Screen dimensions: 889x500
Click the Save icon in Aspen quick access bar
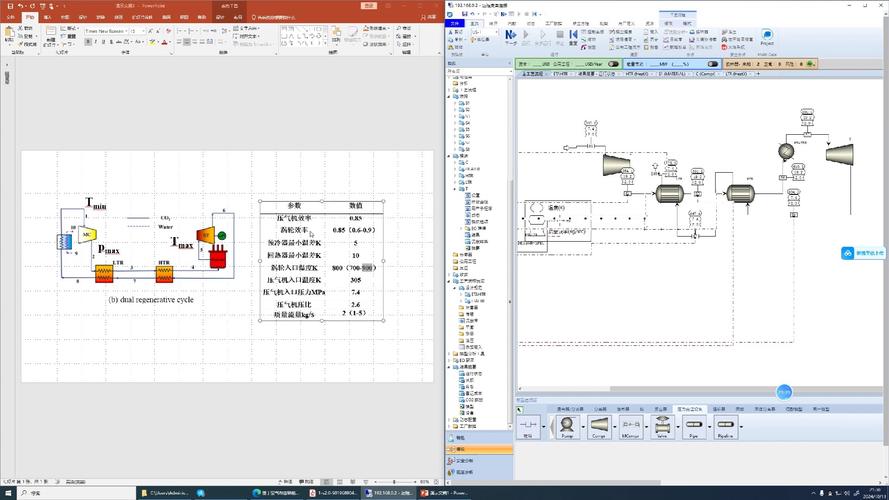[x=464, y=14]
